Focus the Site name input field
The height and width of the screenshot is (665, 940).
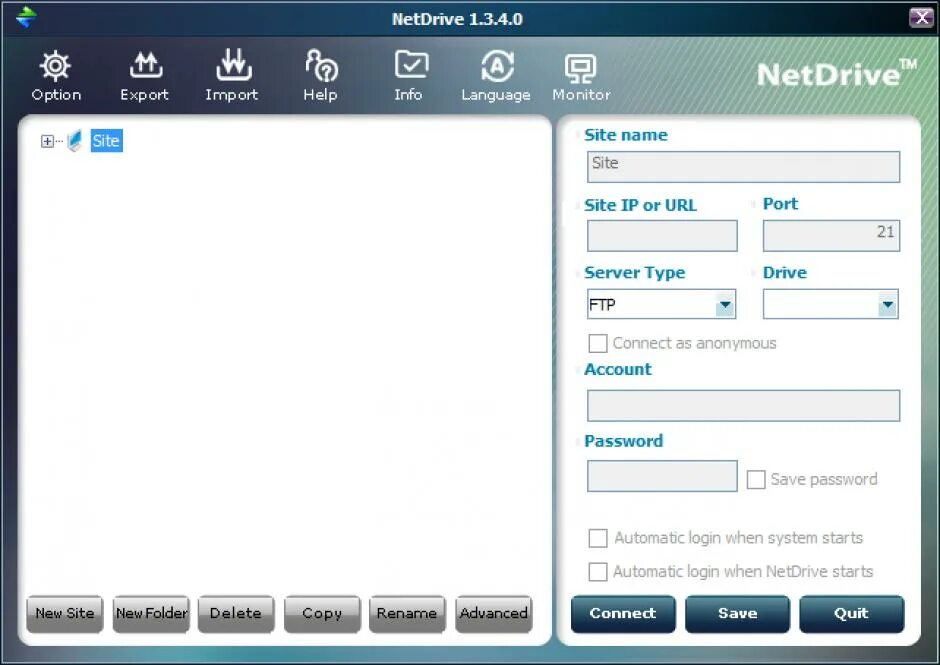pyautogui.click(x=743, y=167)
